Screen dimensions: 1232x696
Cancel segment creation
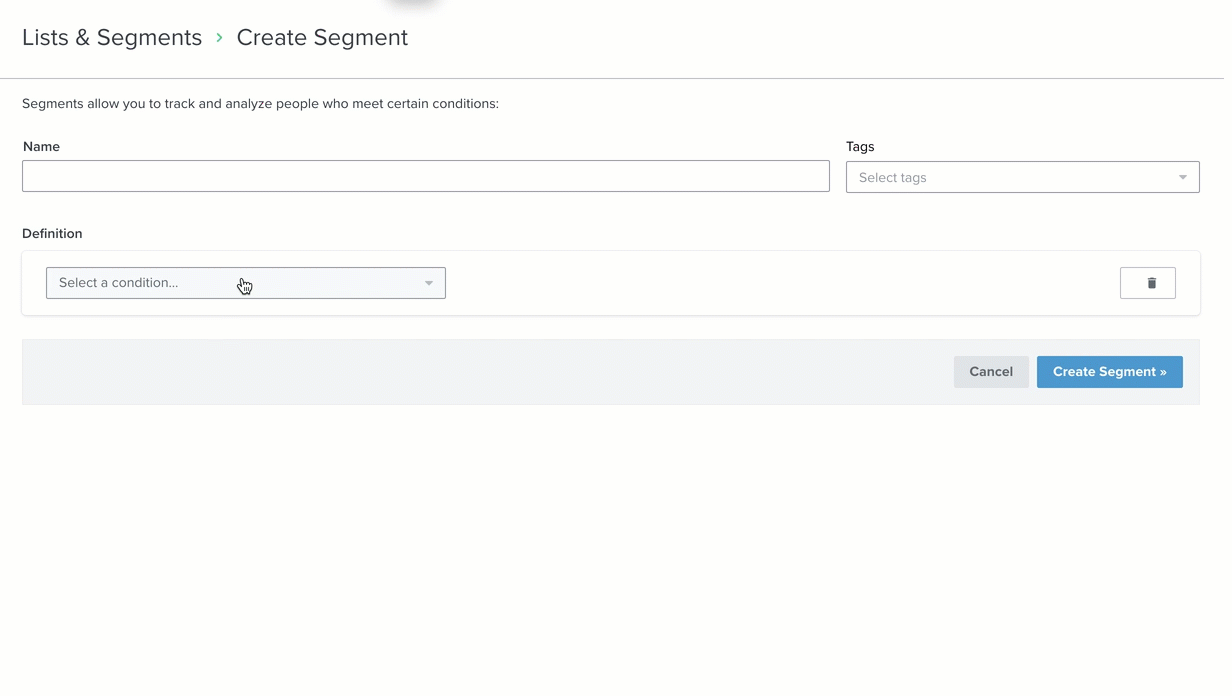(990, 372)
